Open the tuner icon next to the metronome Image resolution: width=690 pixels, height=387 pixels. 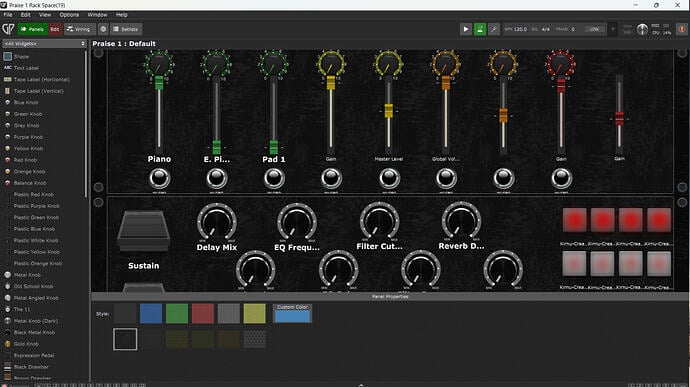(494, 29)
